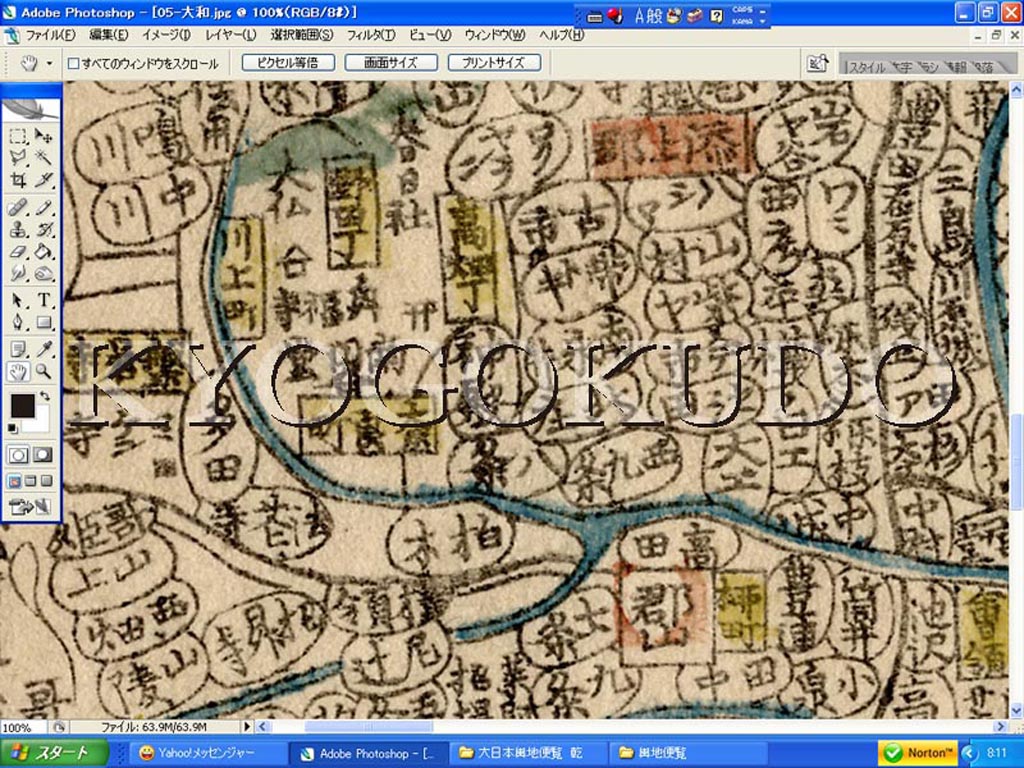Select the Slice tool
This screenshot has height=768, width=1024.
click(x=43, y=179)
